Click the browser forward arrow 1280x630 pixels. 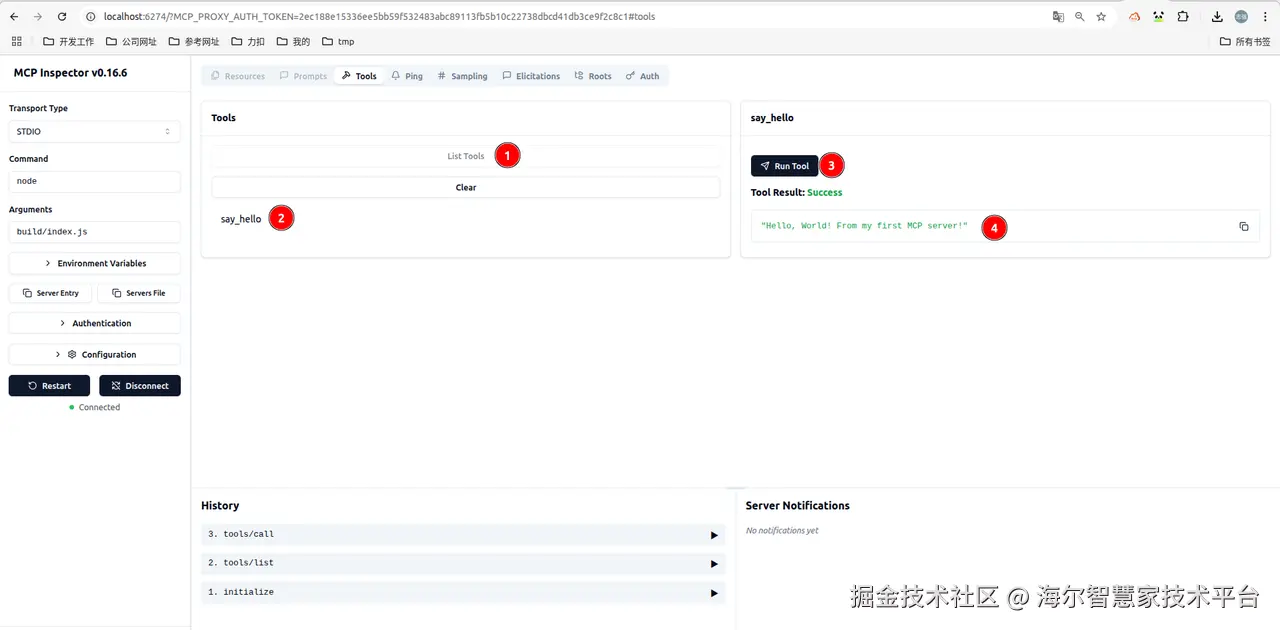coord(38,17)
